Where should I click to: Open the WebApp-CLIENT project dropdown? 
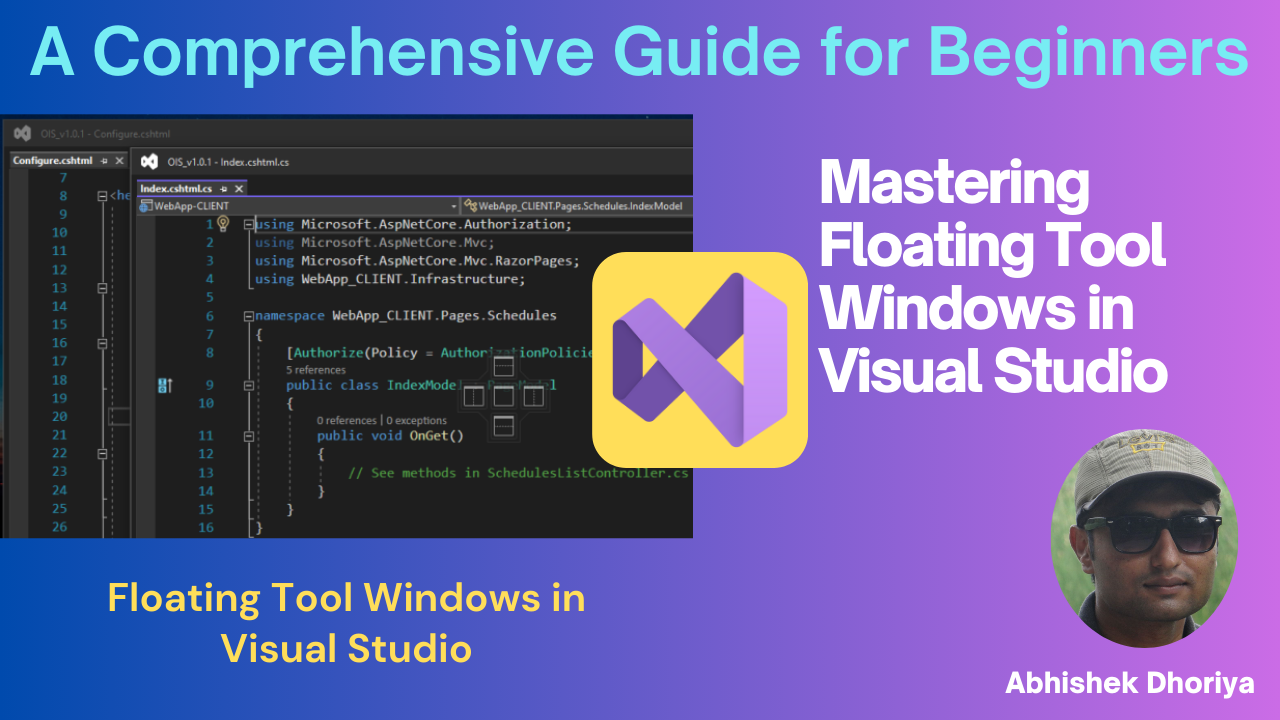(455, 206)
